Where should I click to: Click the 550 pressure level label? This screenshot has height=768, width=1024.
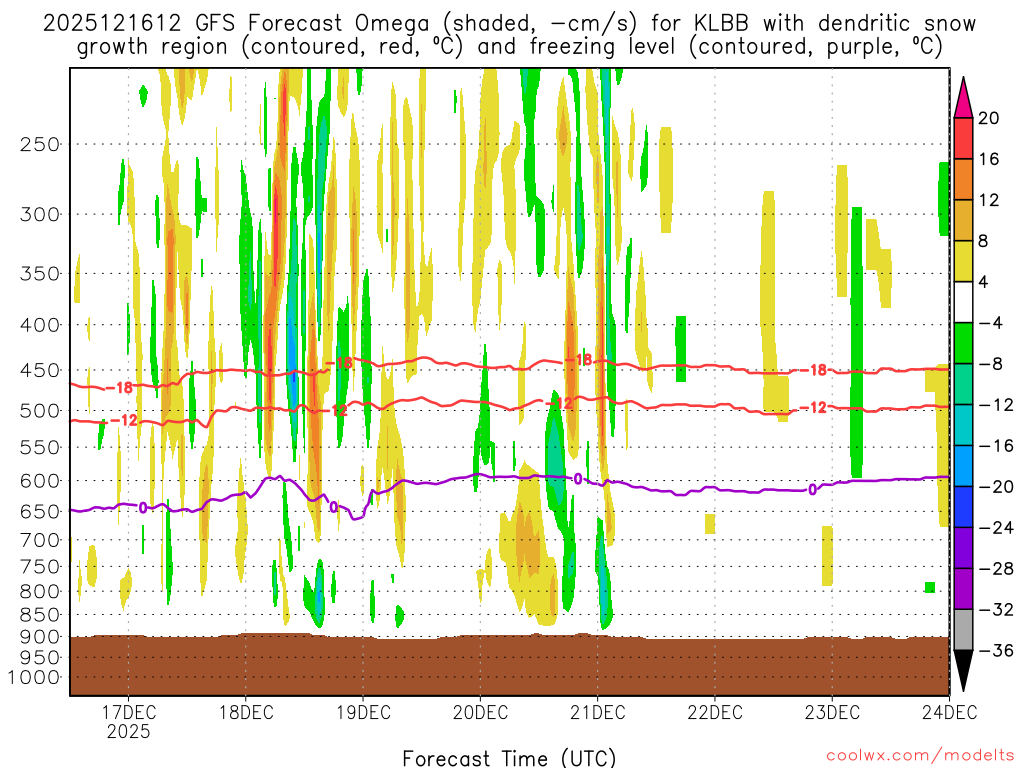point(40,447)
